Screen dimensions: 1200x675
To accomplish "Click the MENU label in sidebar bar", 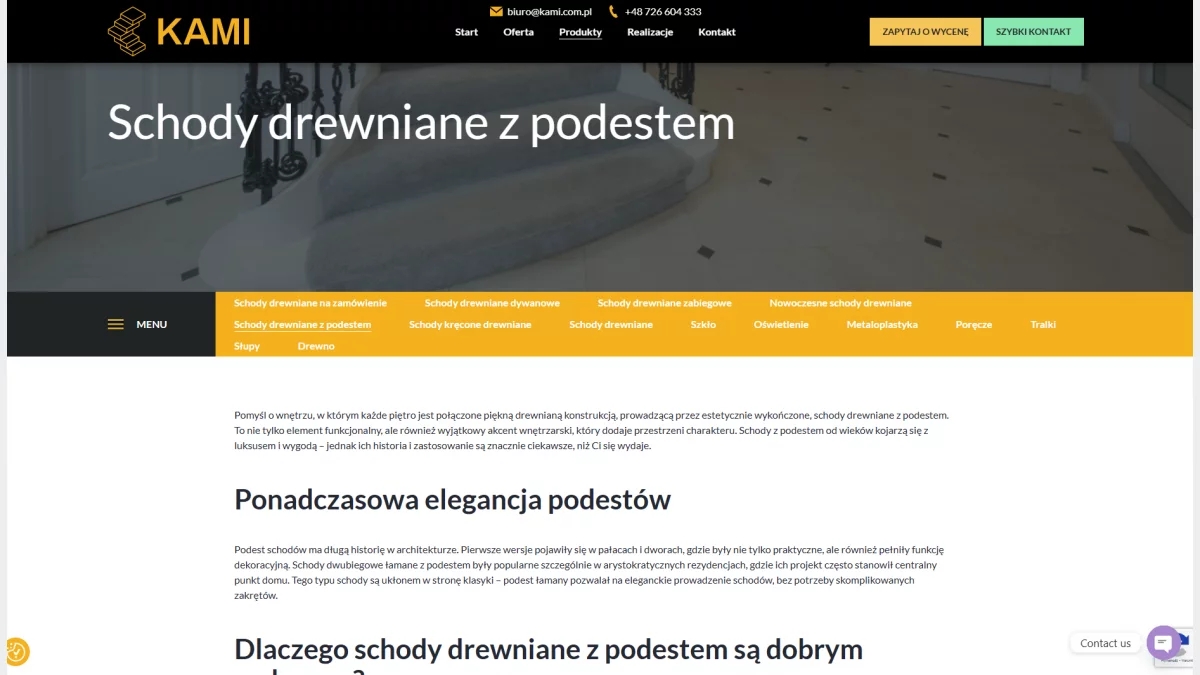I will point(152,324).
